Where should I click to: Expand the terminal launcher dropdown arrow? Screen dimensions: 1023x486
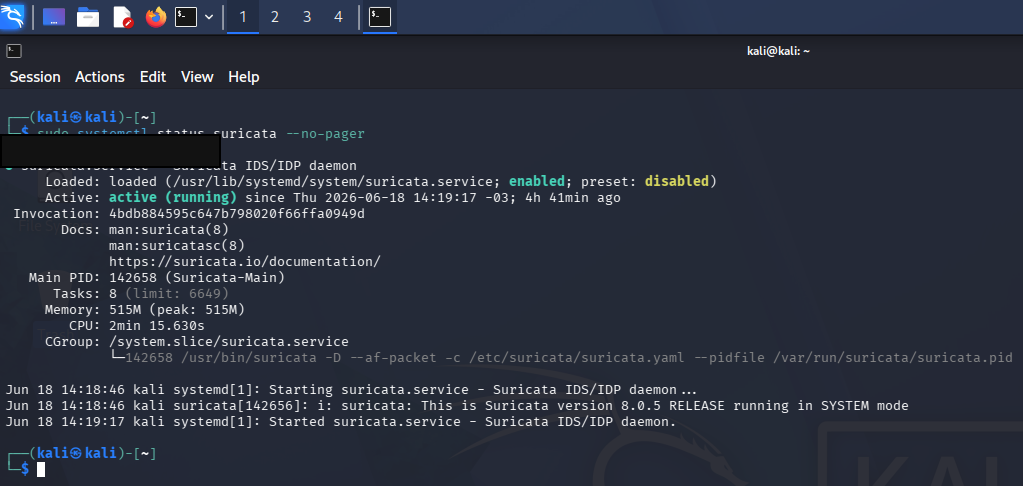pyautogui.click(x=209, y=17)
